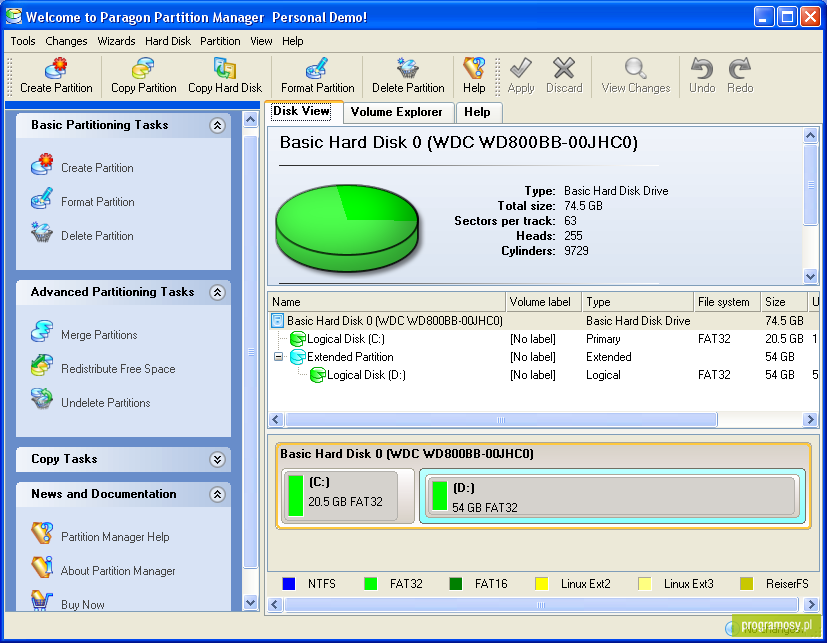Click View Changes magnifier icon
Viewport: 827px width, 643px height.
click(x=635, y=69)
